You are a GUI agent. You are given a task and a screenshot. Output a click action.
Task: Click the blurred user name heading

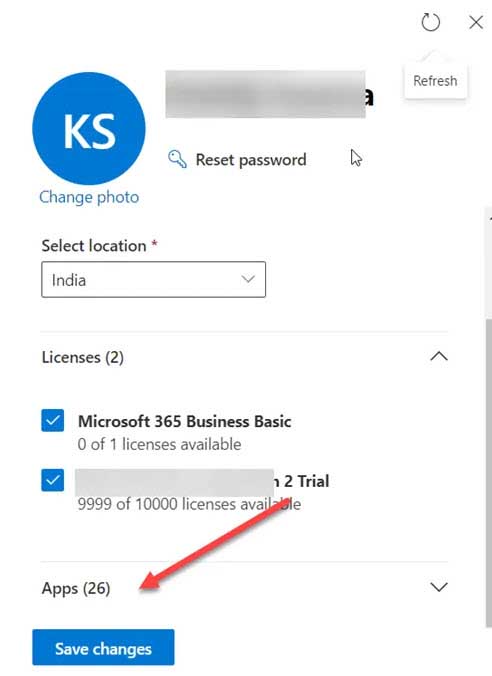coord(269,94)
